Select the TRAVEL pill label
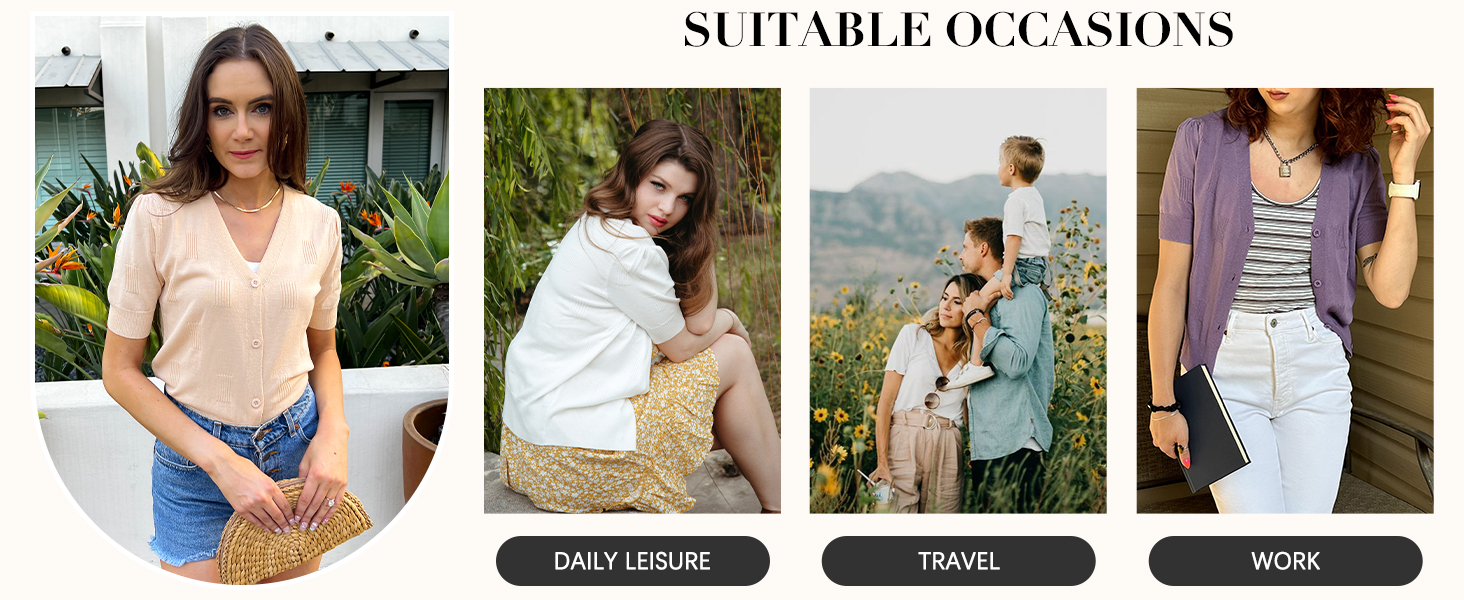 click(958, 561)
